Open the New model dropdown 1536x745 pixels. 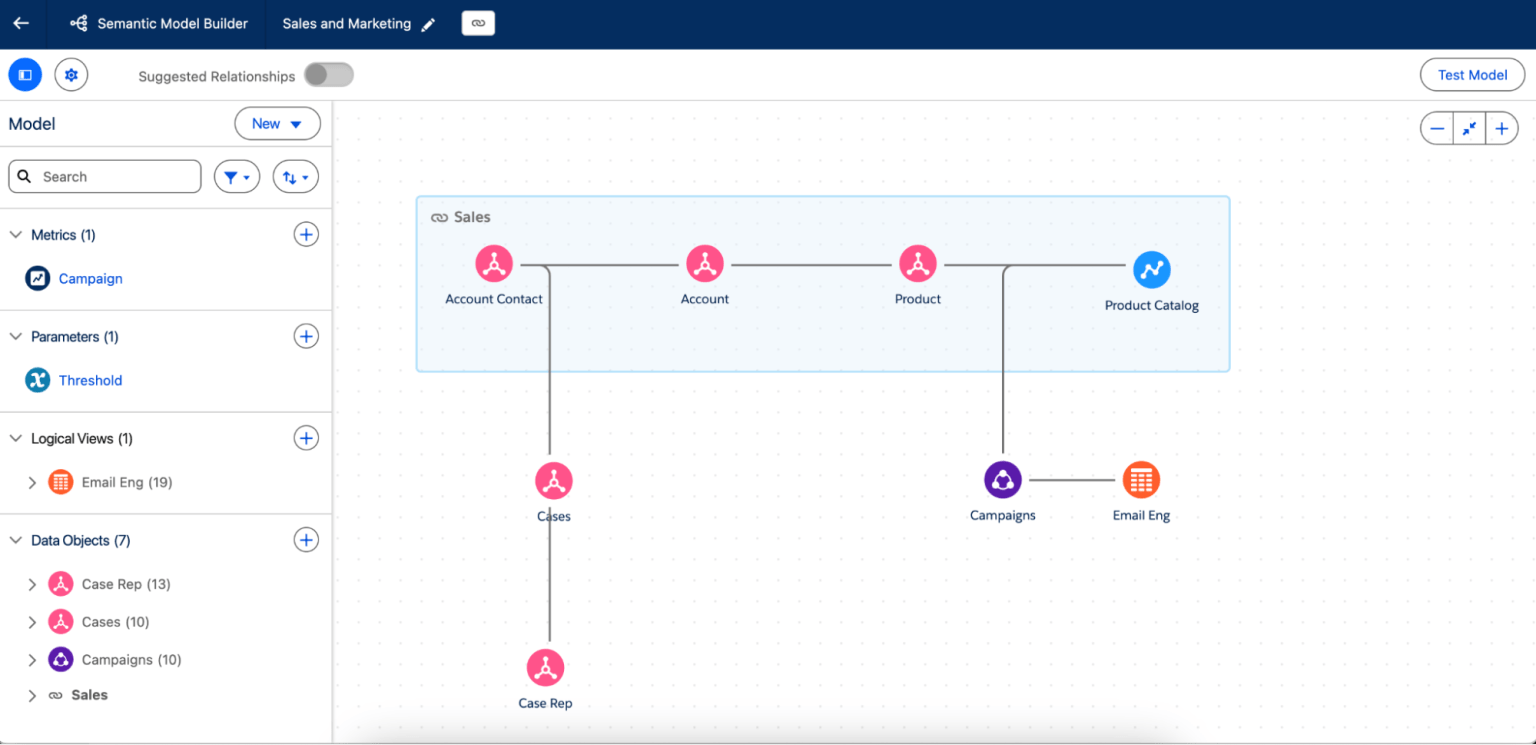pyautogui.click(x=277, y=123)
